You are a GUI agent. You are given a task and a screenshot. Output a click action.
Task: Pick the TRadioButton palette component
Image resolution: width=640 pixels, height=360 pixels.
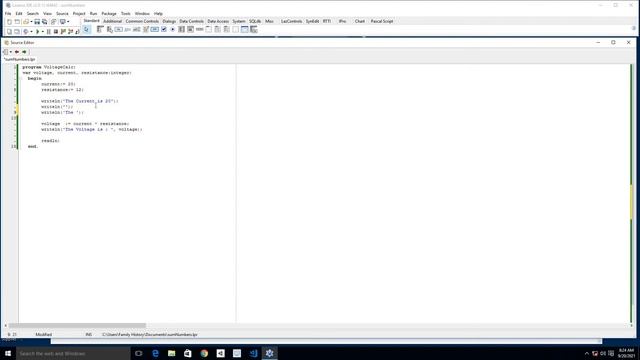tap(173, 29)
